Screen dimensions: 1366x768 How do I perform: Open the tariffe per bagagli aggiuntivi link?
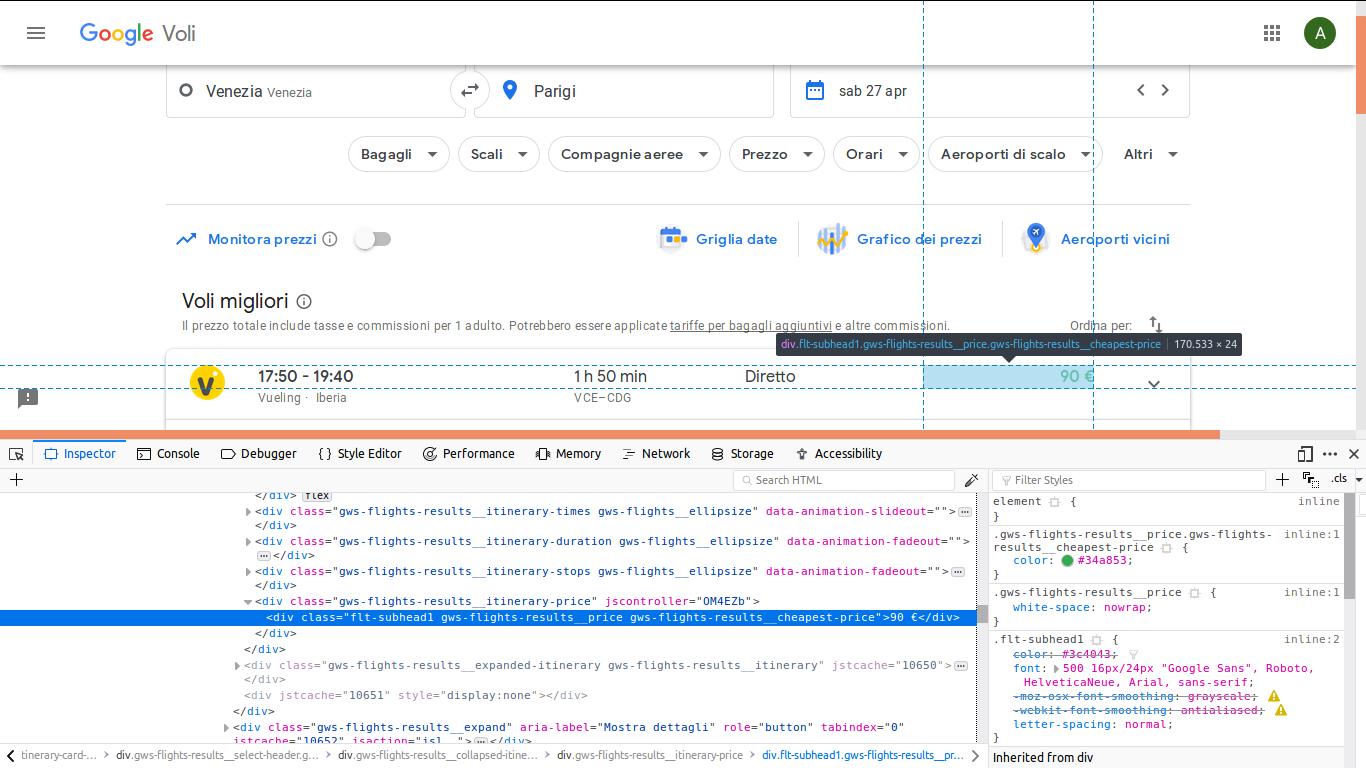coord(750,326)
